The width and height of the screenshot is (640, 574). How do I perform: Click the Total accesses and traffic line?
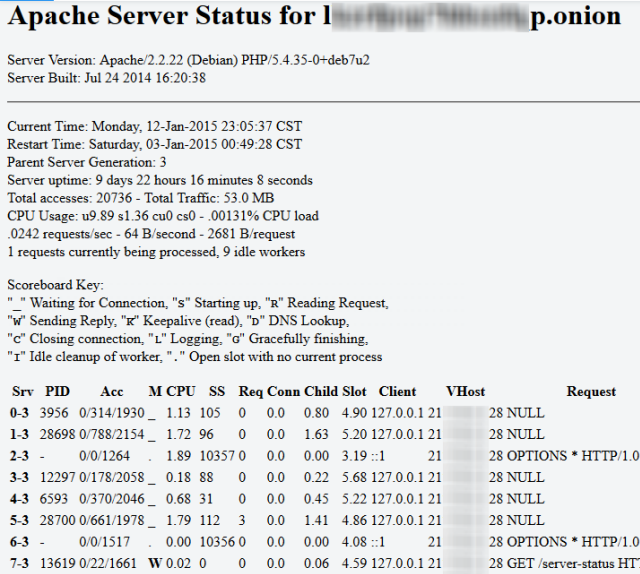point(140,198)
